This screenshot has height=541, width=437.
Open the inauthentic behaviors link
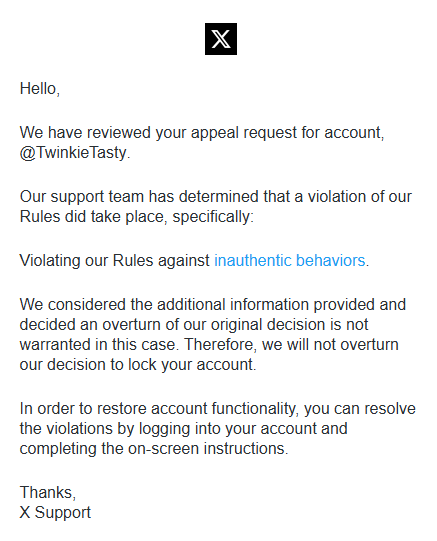(290, 260)
